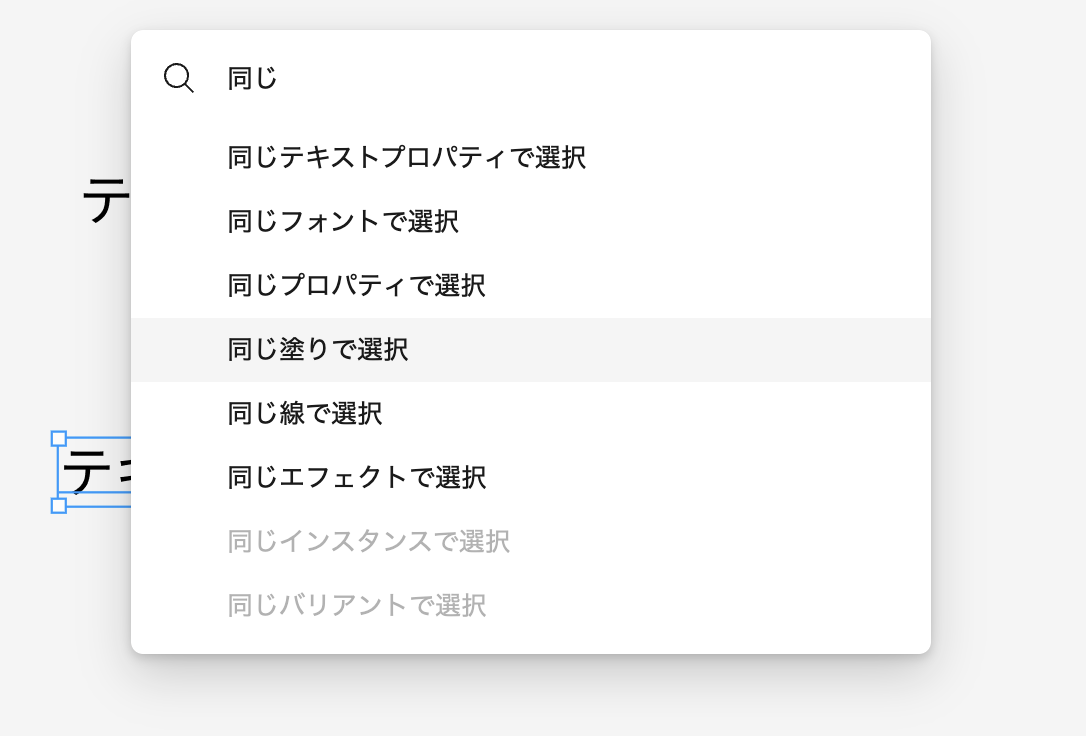Grab the lower-left selection resize handle
Viewport: 1086px width, 736px height.
[x=59, y=506]
